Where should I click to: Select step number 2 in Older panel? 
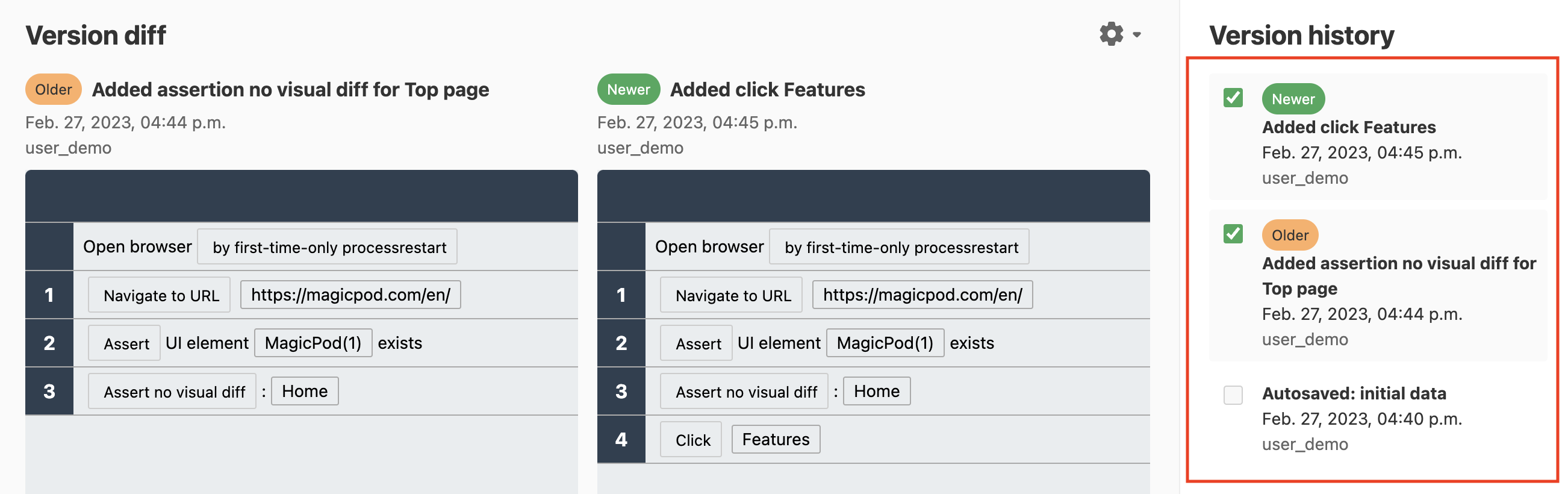49,343
